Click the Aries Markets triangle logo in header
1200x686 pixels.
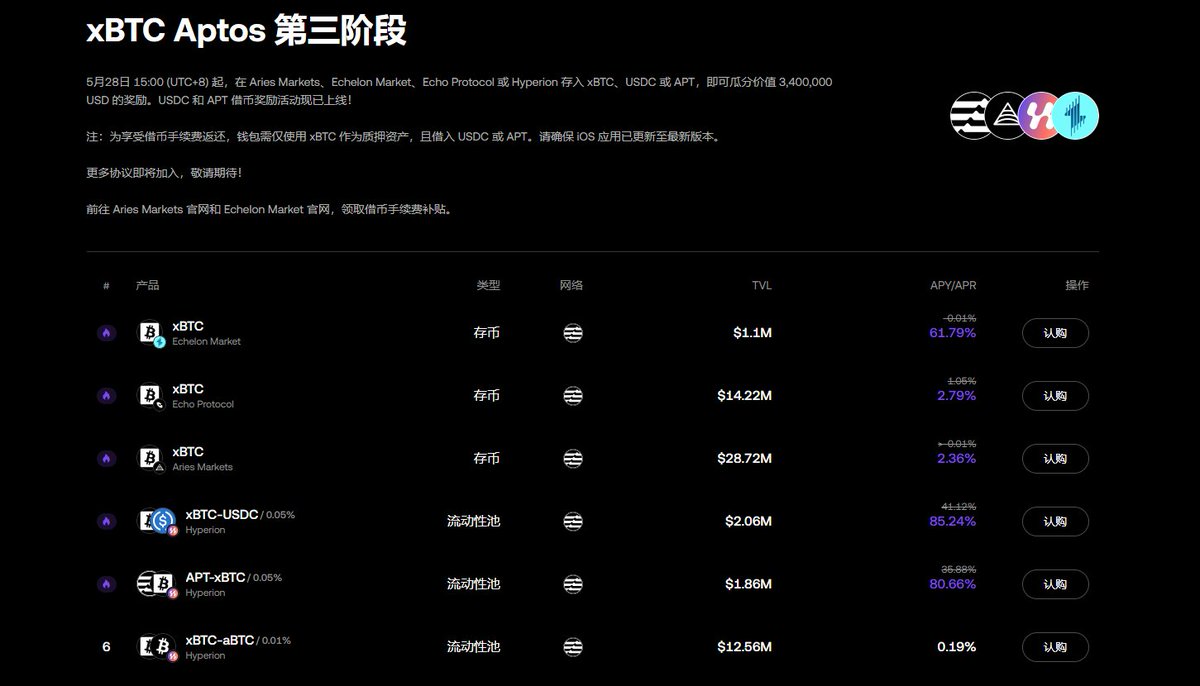[x=1005, y=116]
